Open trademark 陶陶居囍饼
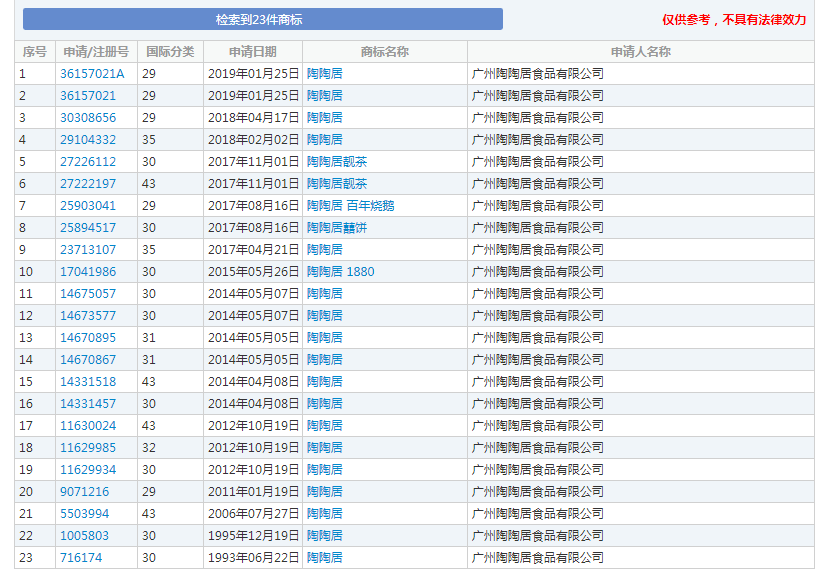This screenshot has height=580, width=831. click(x=337, y=227)
